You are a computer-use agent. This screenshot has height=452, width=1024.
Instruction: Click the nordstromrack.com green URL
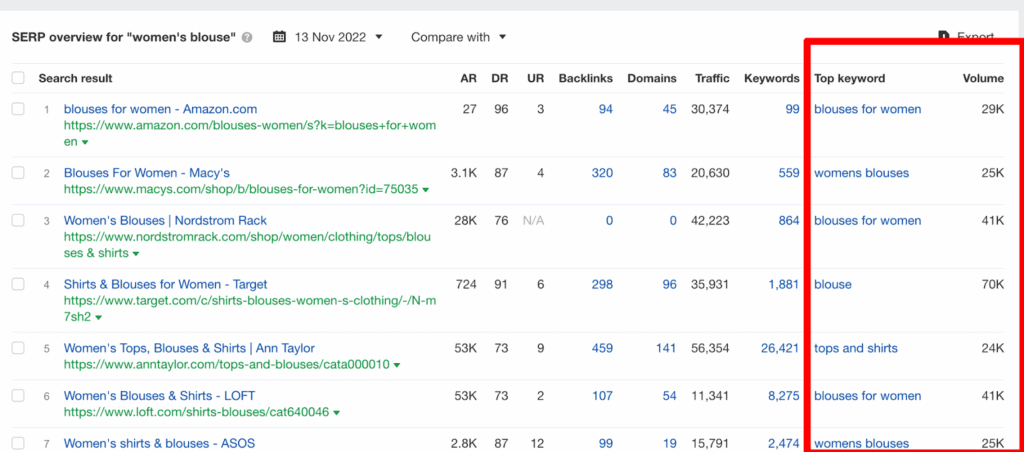tap(247, 245)
